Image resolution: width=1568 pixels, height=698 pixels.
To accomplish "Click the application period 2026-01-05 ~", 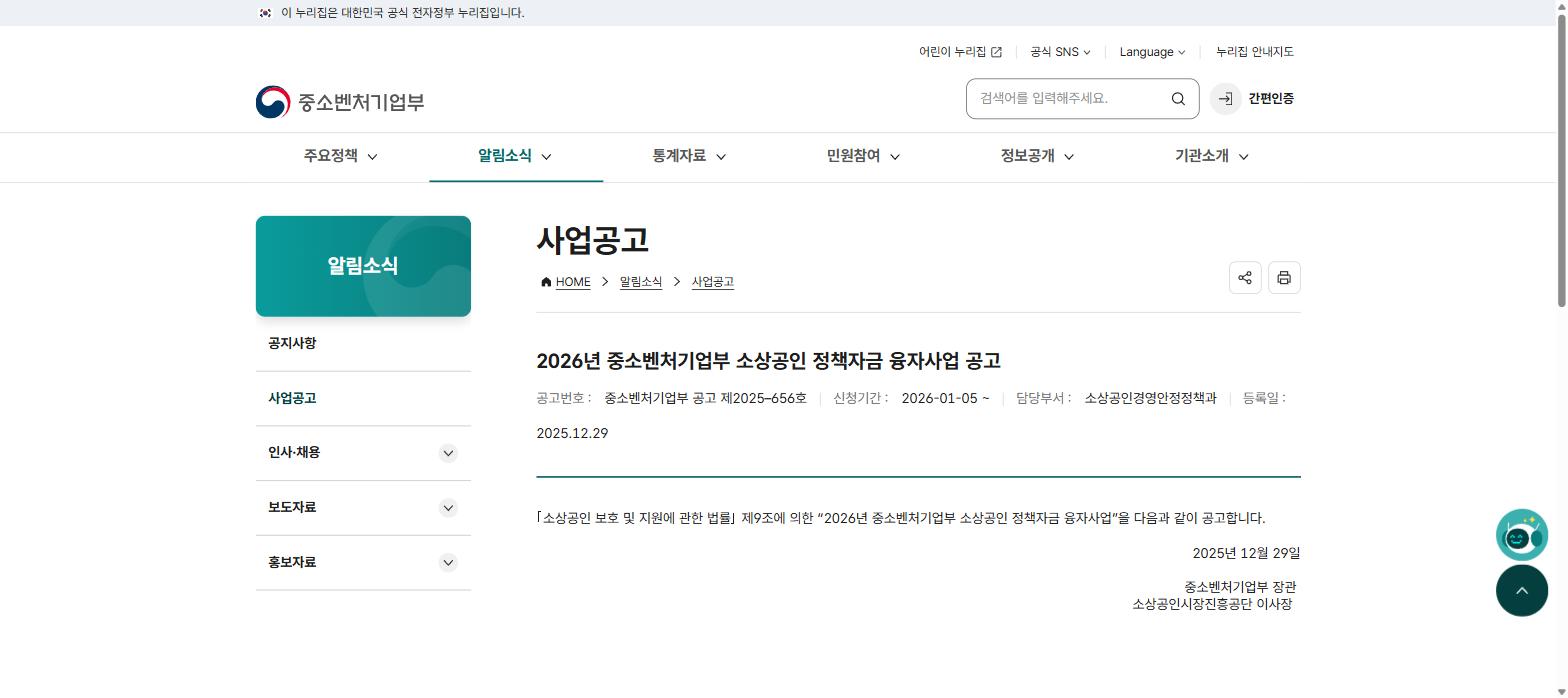I will 945,399.
